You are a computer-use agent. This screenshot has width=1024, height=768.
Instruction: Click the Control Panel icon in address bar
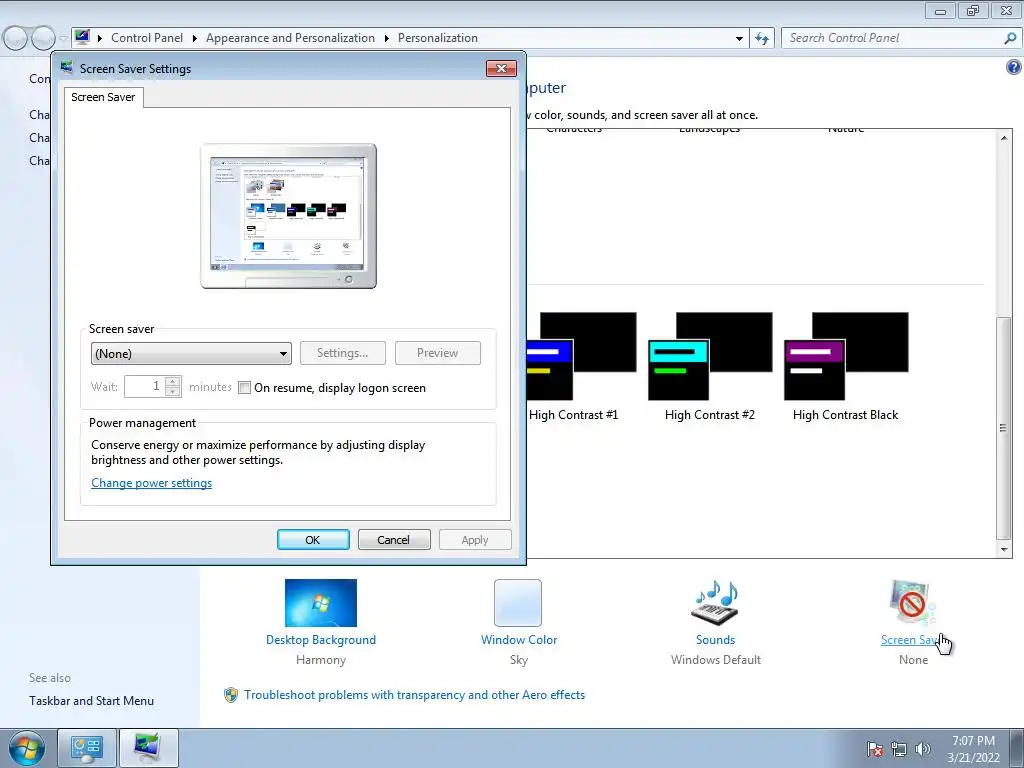(82, 37)
